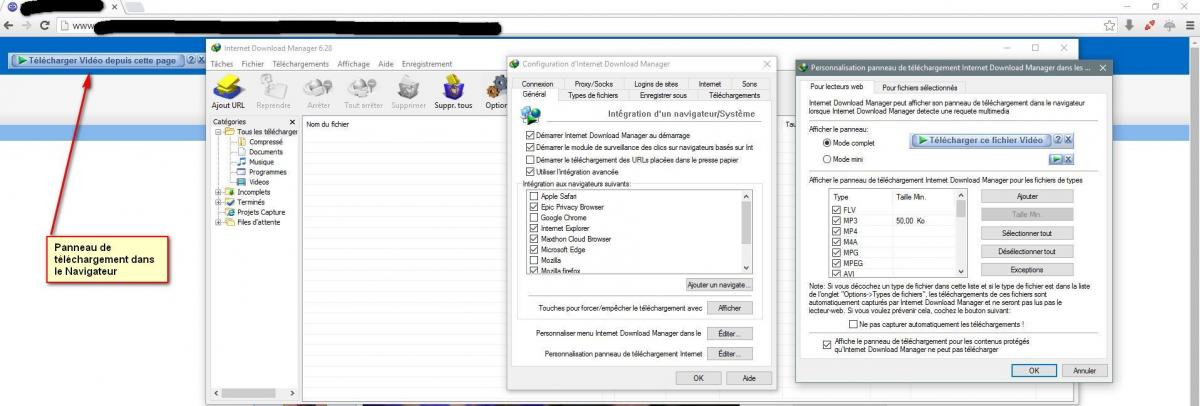This screenshot has width=1200, height=406.
Task: Expand Incomplets tree node
Action: pyautogui.click(x=219, y=192)
